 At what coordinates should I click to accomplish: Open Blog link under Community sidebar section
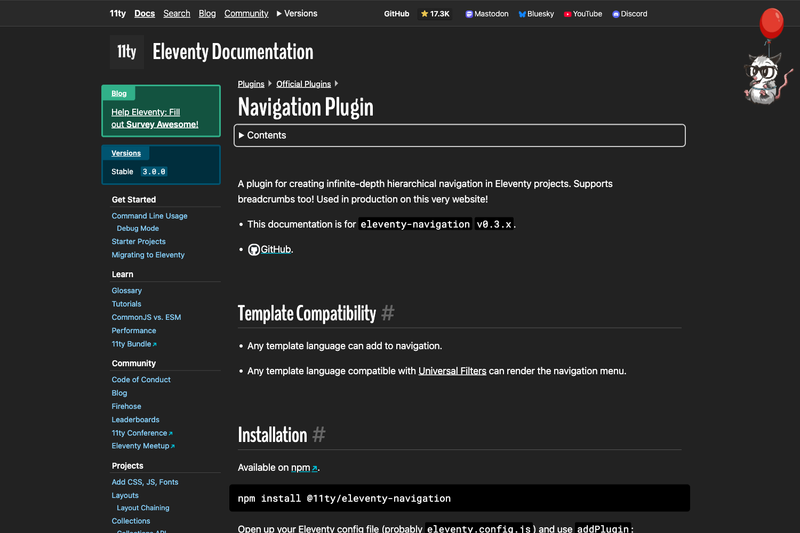click(x=119, y=393)
